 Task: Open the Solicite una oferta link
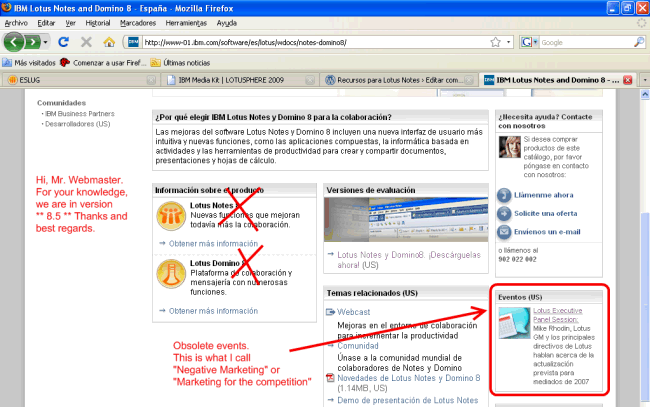[x=546, y=213]
